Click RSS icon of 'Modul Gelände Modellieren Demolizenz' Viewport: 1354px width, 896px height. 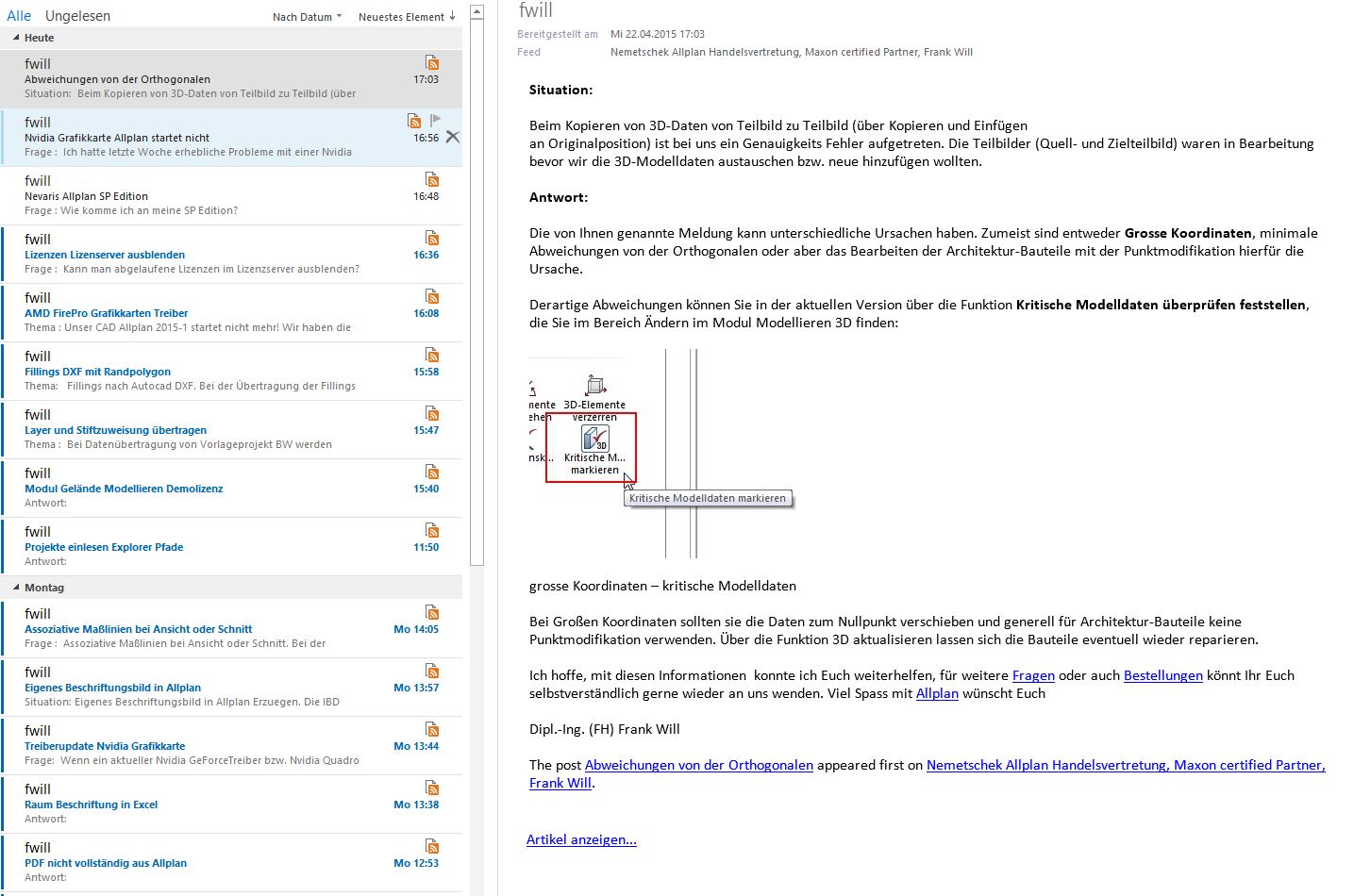tap(432, 472)
